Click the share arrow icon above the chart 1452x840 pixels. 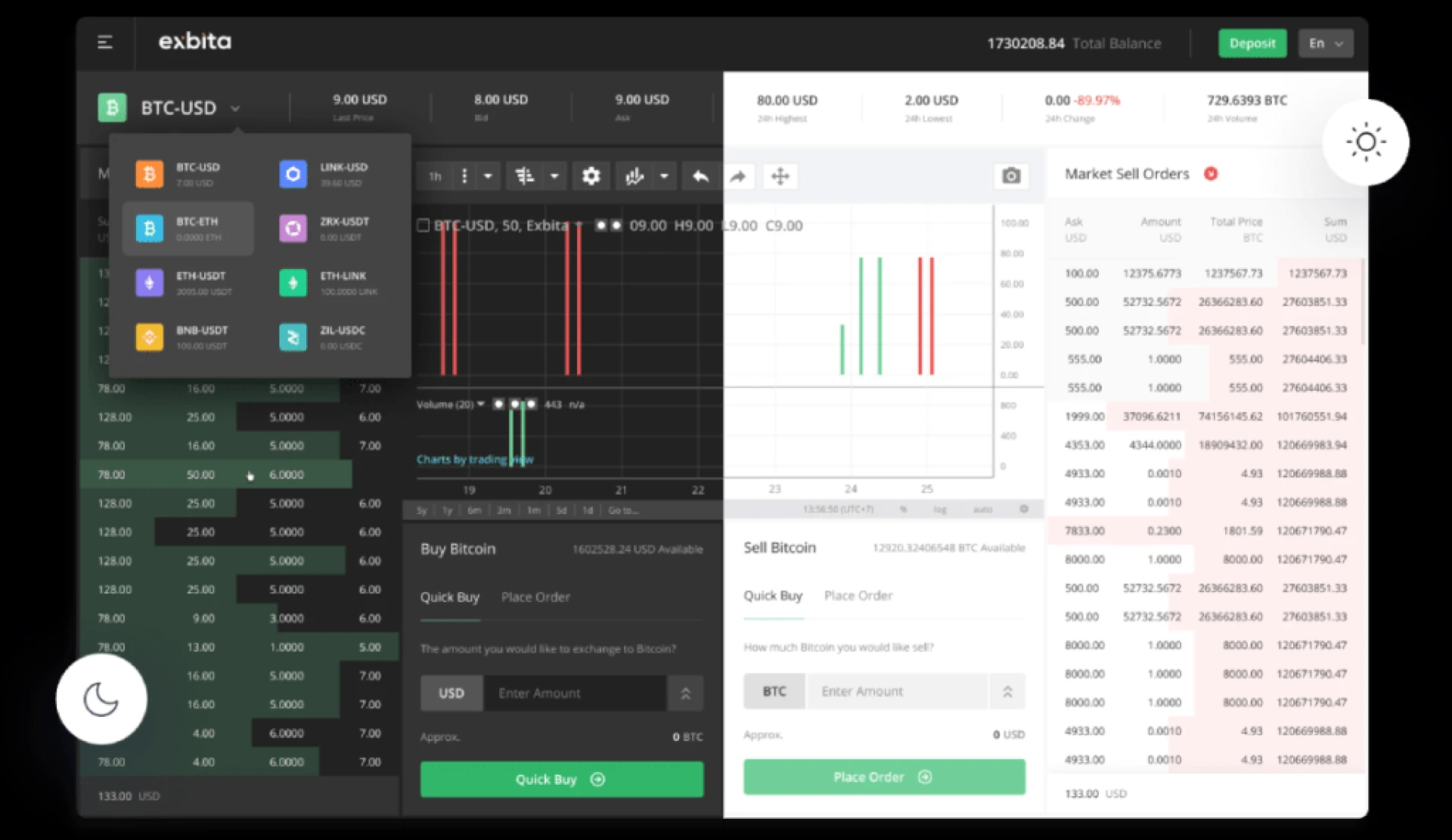click(x=740, y=176)
